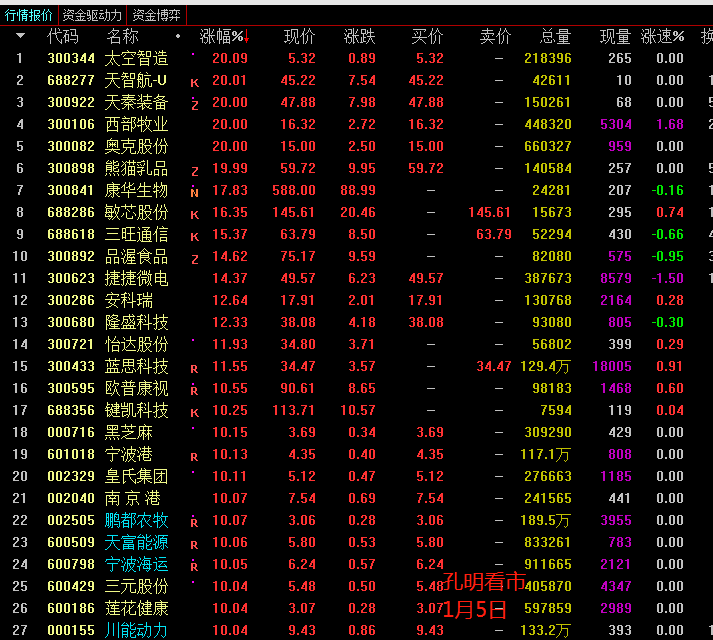Image resolution: width=713 pixels, height=640 pixels.
Task: Select stock 隆盛科技
Action: tap(136, 323)
